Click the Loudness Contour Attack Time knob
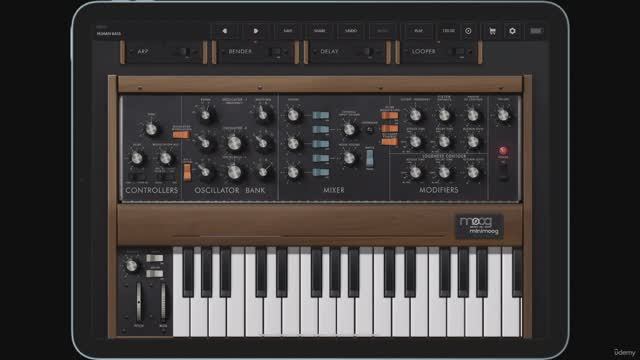Image resolution: width=640 pixels, height=360 pixels. click(x=415, y=172)
